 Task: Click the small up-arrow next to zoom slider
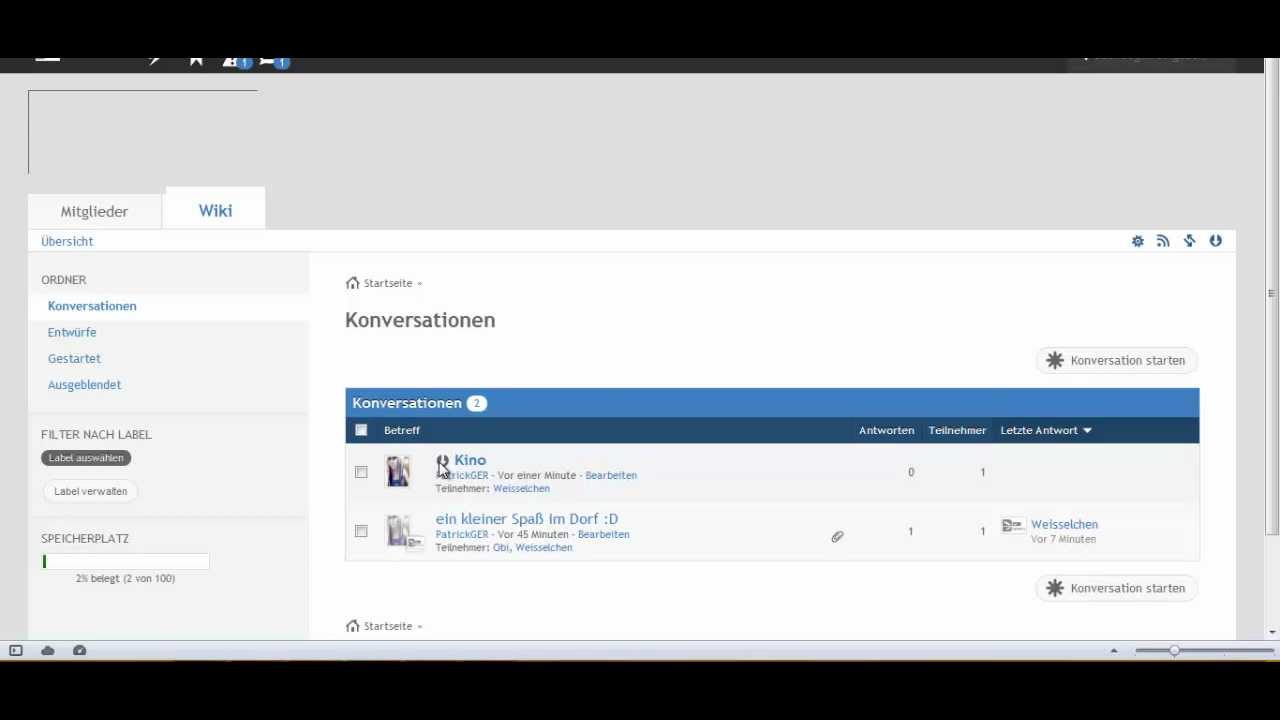point(1114,651)
